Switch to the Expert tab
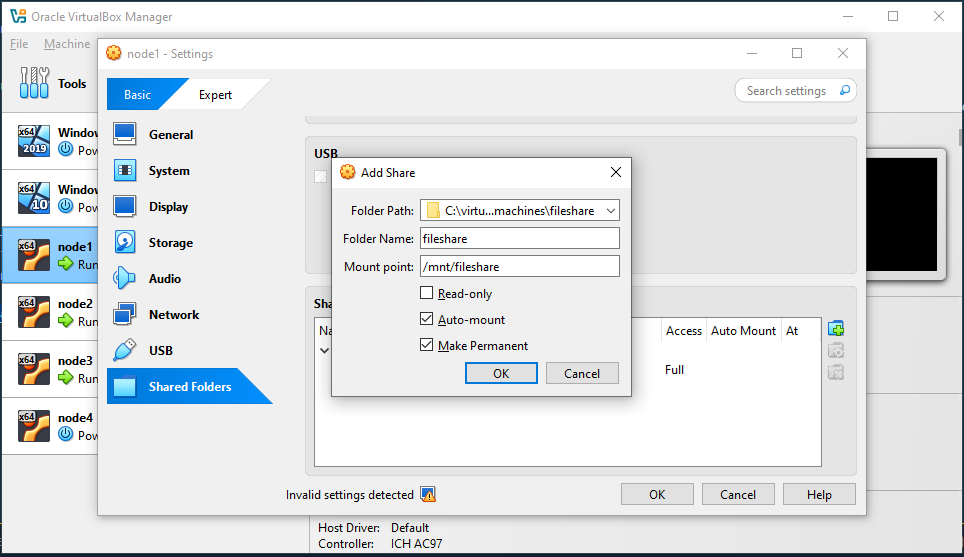The image size is (964, 557). pyautogui.click(x=215, y=95)
